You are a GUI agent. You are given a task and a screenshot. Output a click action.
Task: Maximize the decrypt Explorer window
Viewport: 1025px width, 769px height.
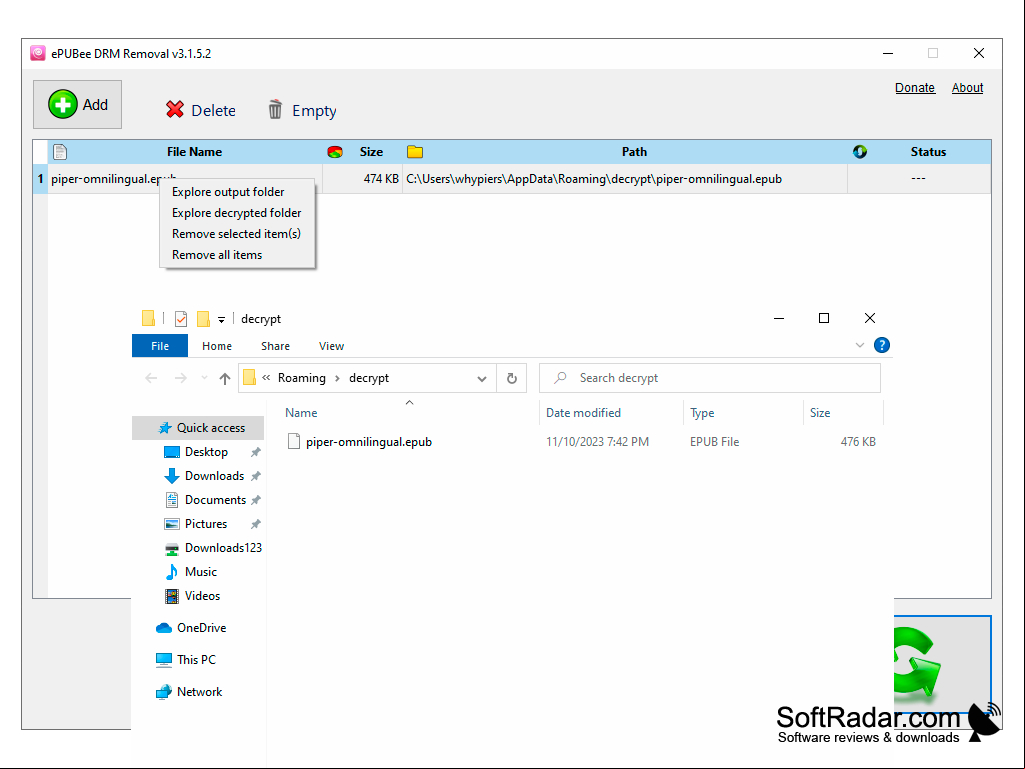tap(824, 318)
